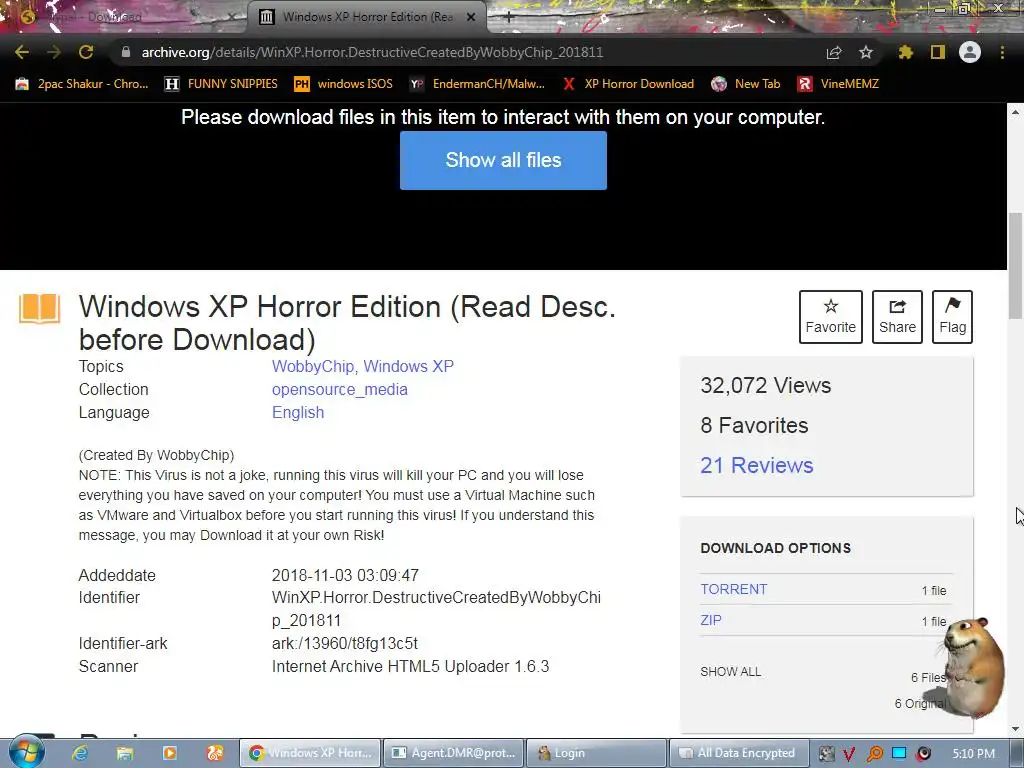Reload the page with the refresh icon
Image resolution: width=1024 pixels, height=768 pixels.
[86, 52]
